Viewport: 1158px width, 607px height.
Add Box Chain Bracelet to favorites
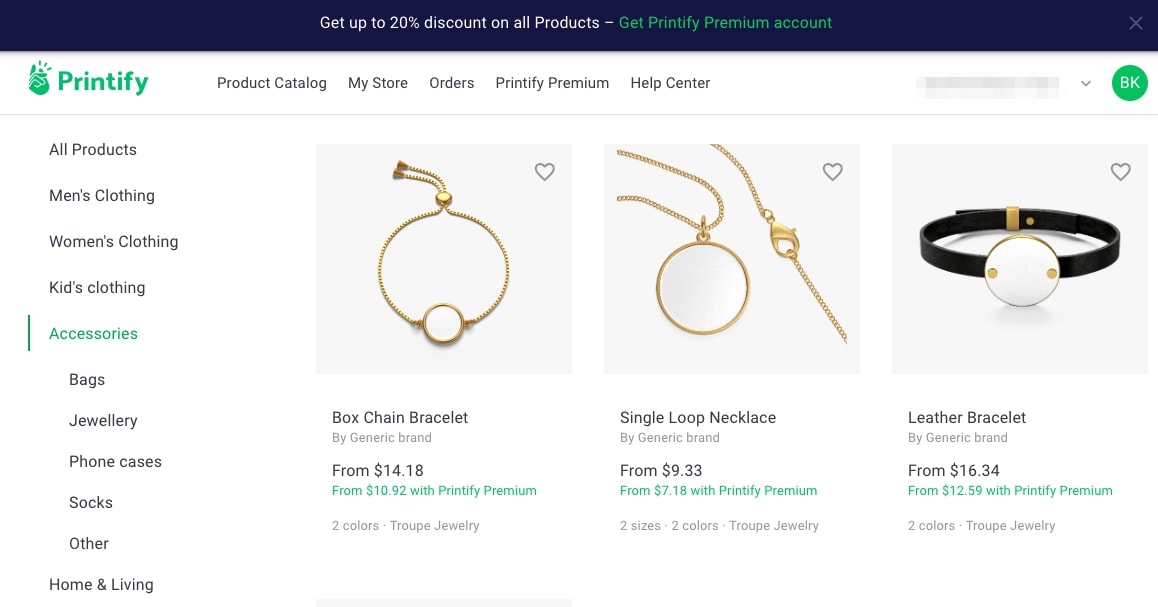544,171
